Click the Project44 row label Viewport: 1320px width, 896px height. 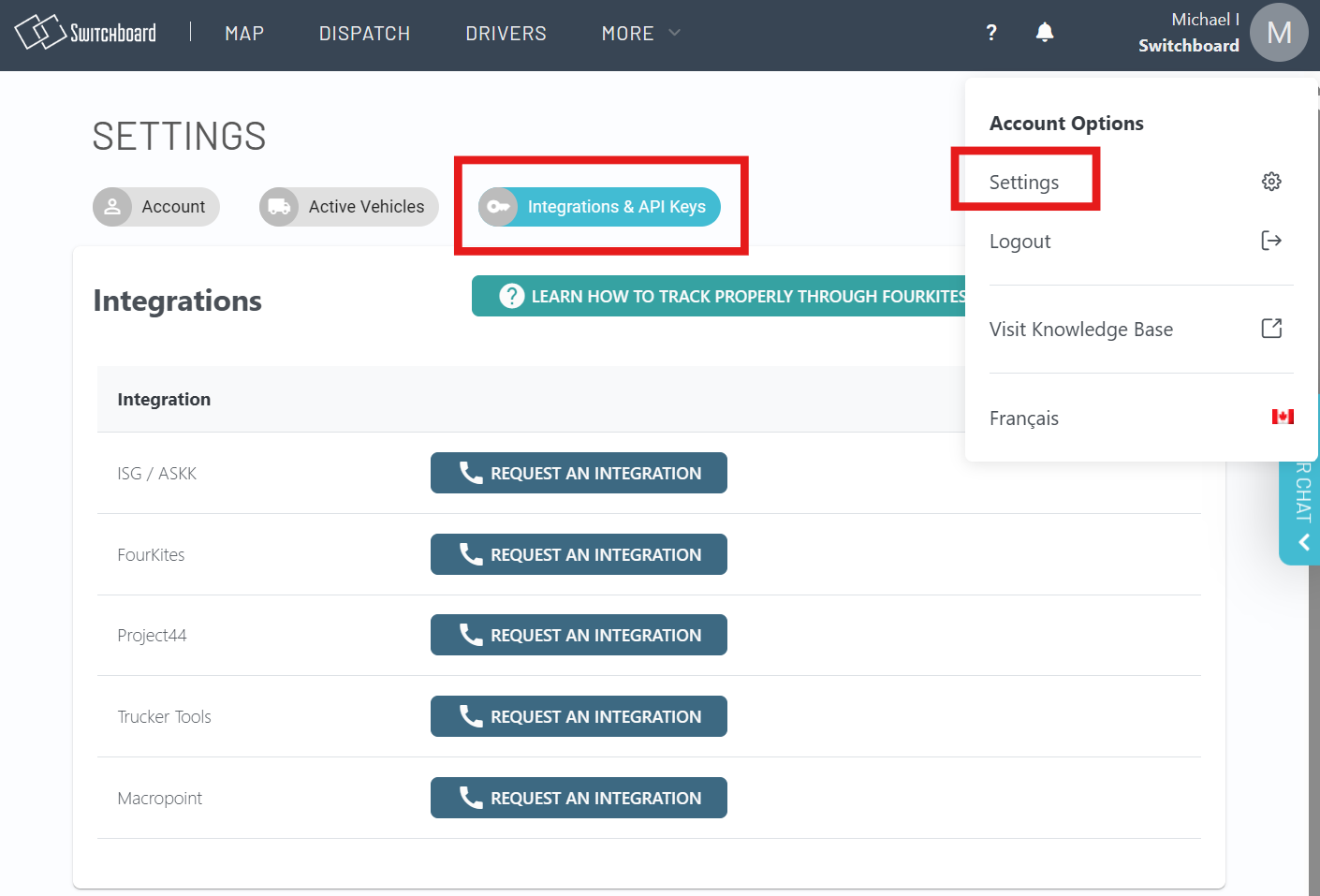[x=152, y=636]
